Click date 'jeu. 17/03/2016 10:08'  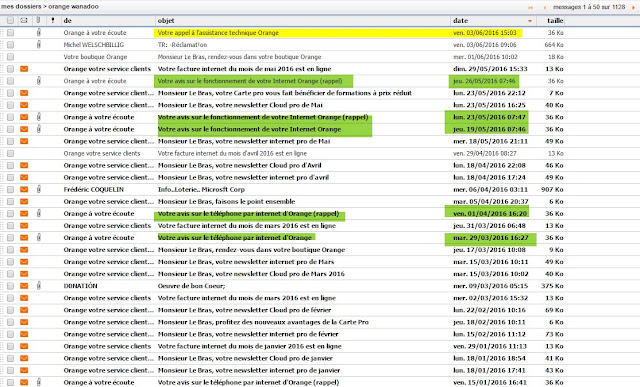click(489, 250)
